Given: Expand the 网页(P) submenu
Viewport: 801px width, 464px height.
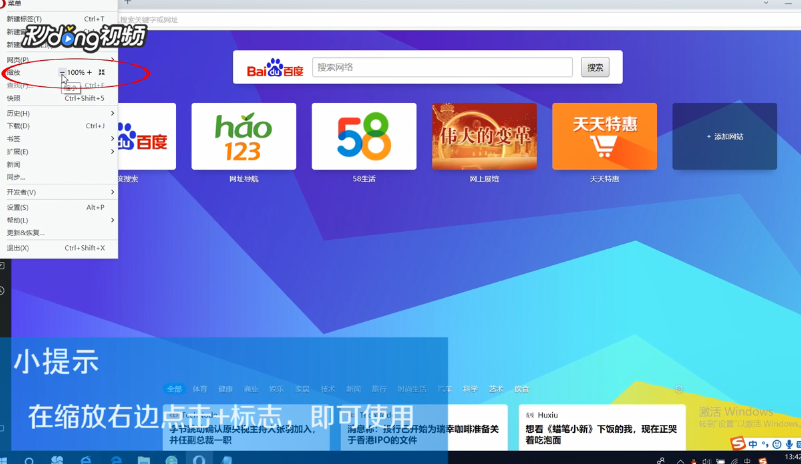Looking at the screenshot, I should [x=59, y=59].
